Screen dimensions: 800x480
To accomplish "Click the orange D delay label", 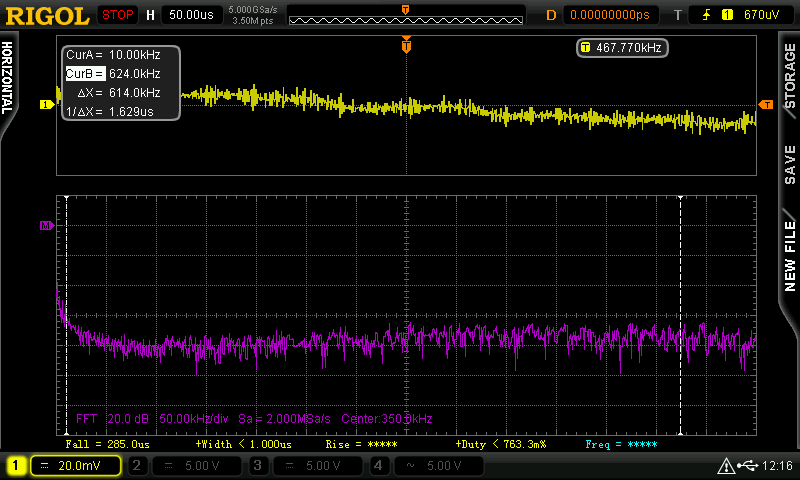I will coord(551,15).
